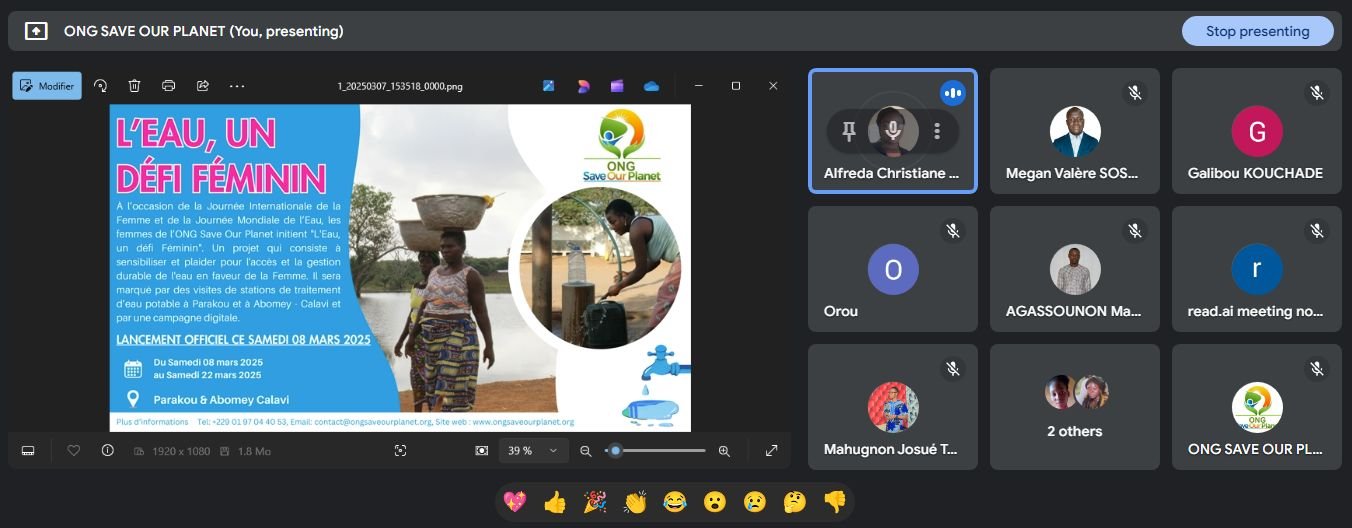Delete the image with the trash icon

click(x=134, y=86)
